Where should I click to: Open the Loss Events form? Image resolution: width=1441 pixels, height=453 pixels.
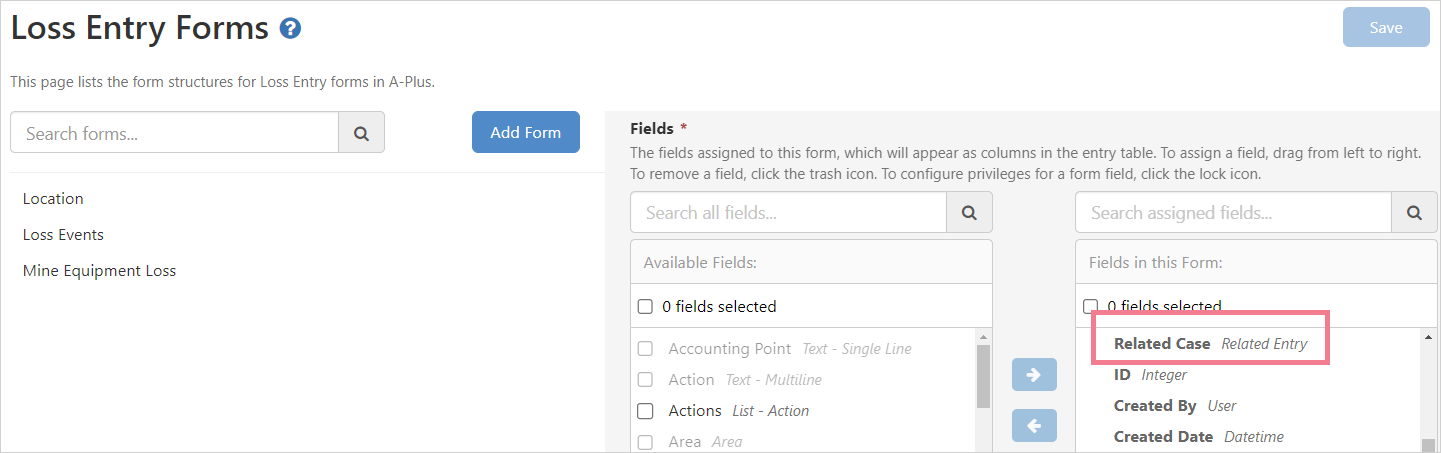[x=63, y=235]
